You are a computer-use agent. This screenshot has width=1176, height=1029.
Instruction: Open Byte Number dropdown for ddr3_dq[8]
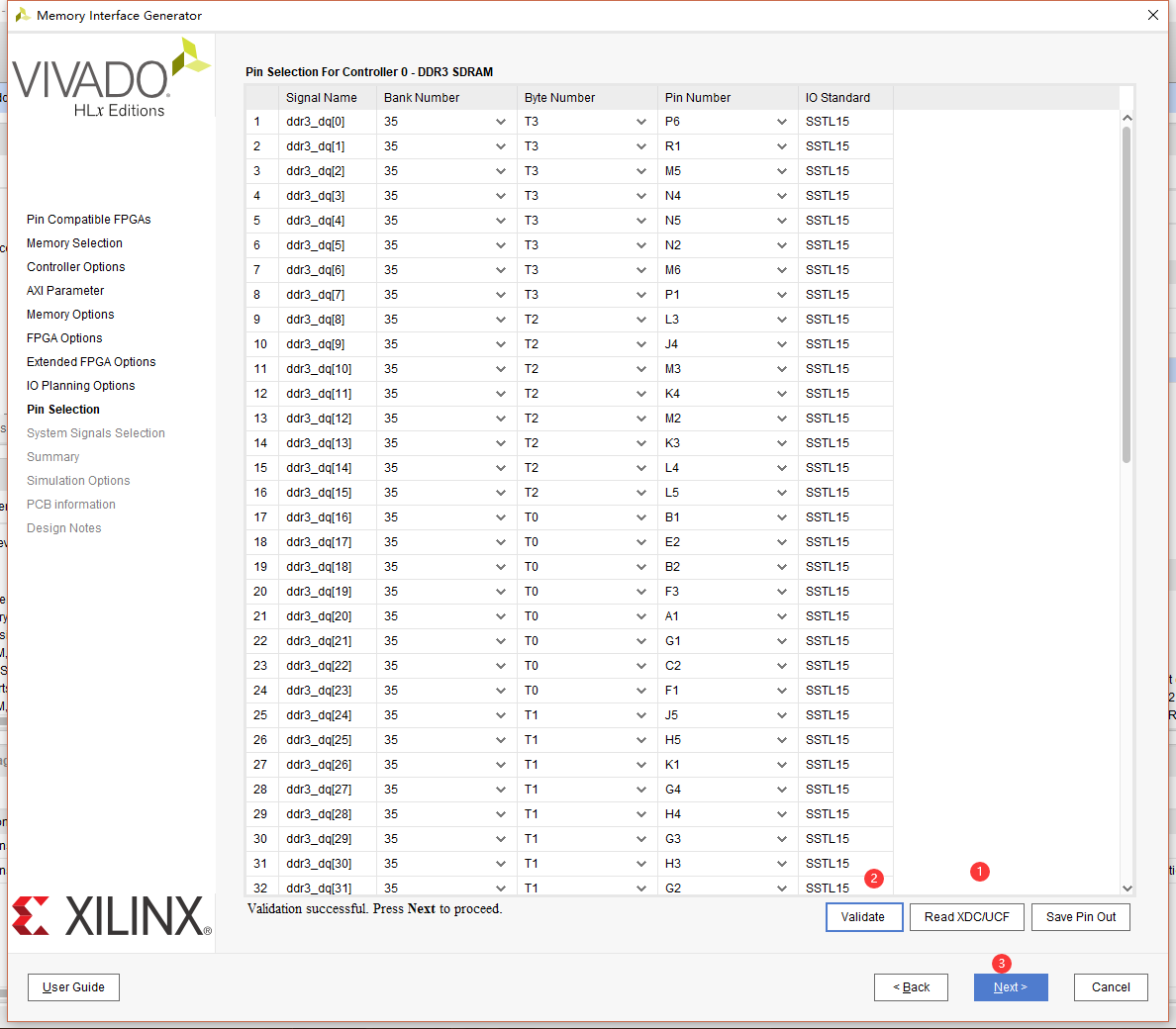pos(641,319)
